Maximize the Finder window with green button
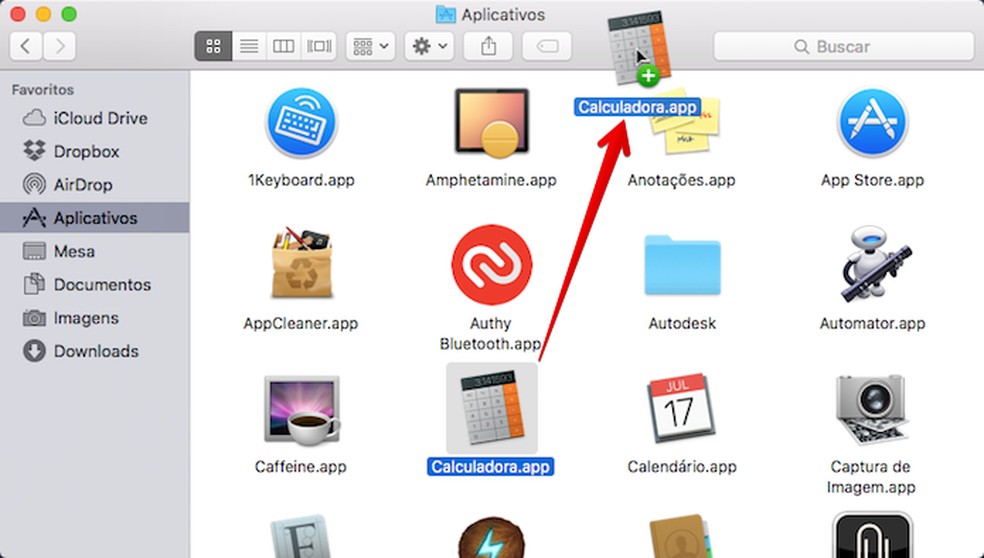 click(69, 14)
